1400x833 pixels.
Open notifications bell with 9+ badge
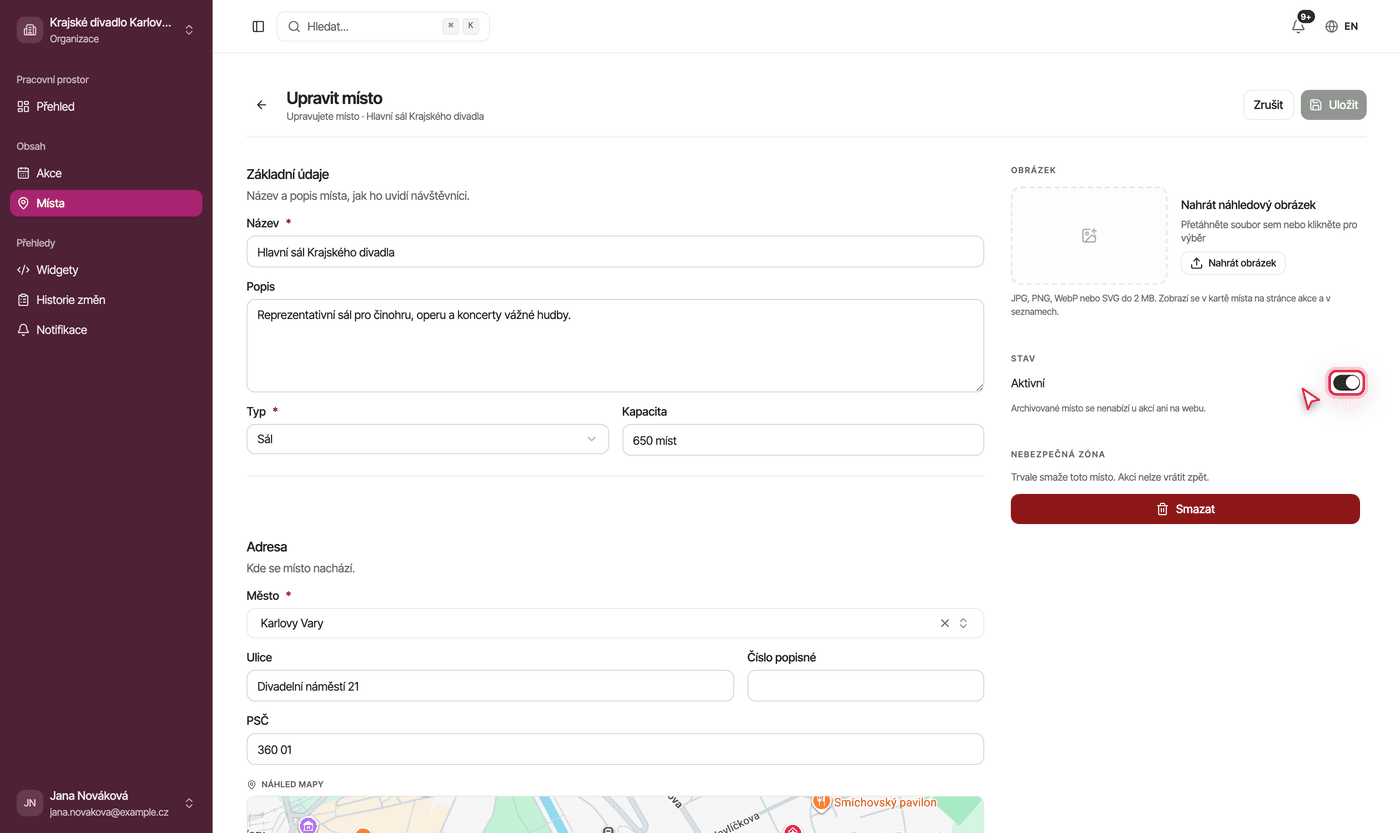(1298, 27)
